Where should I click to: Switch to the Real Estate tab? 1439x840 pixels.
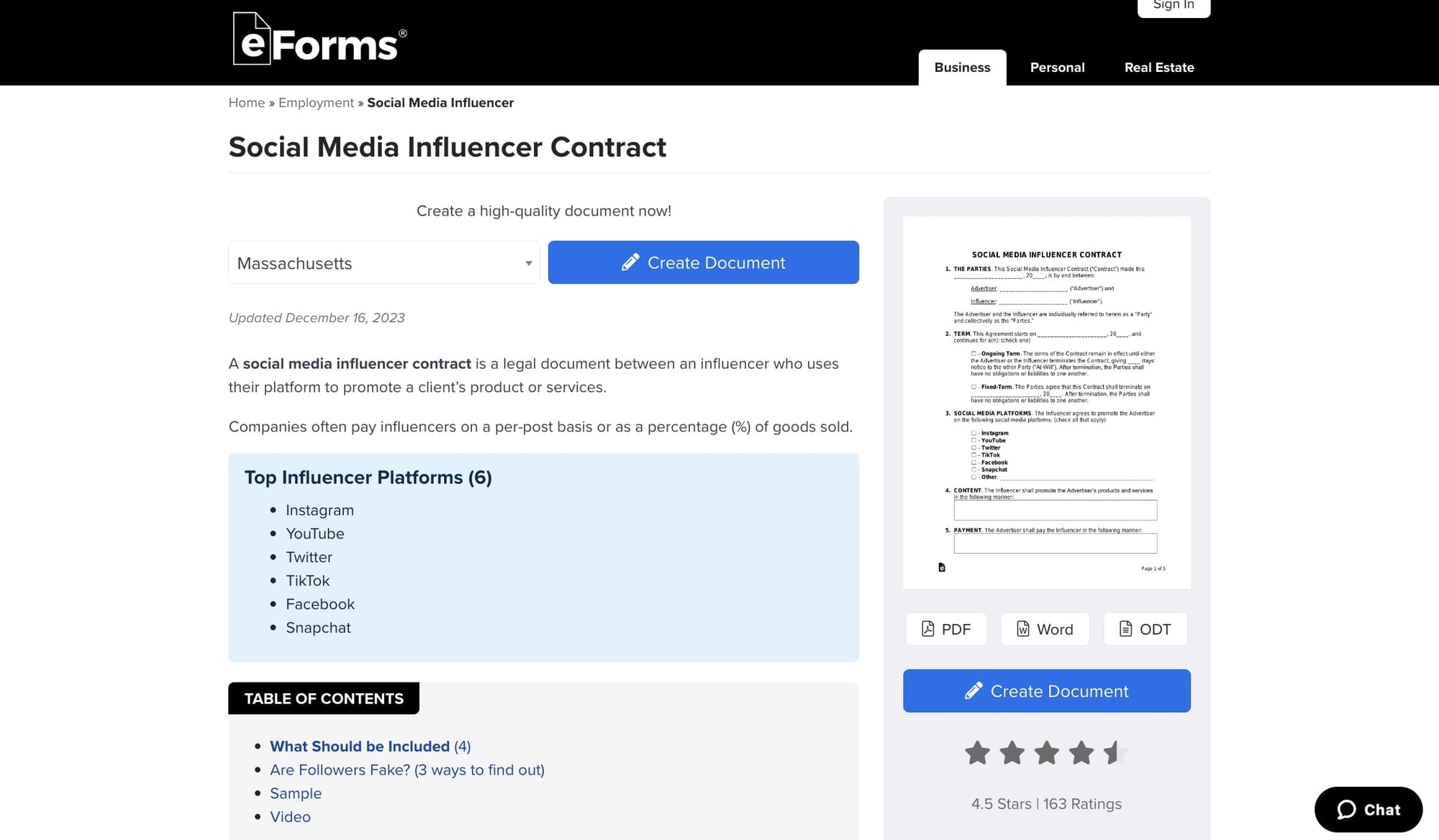1159,67
